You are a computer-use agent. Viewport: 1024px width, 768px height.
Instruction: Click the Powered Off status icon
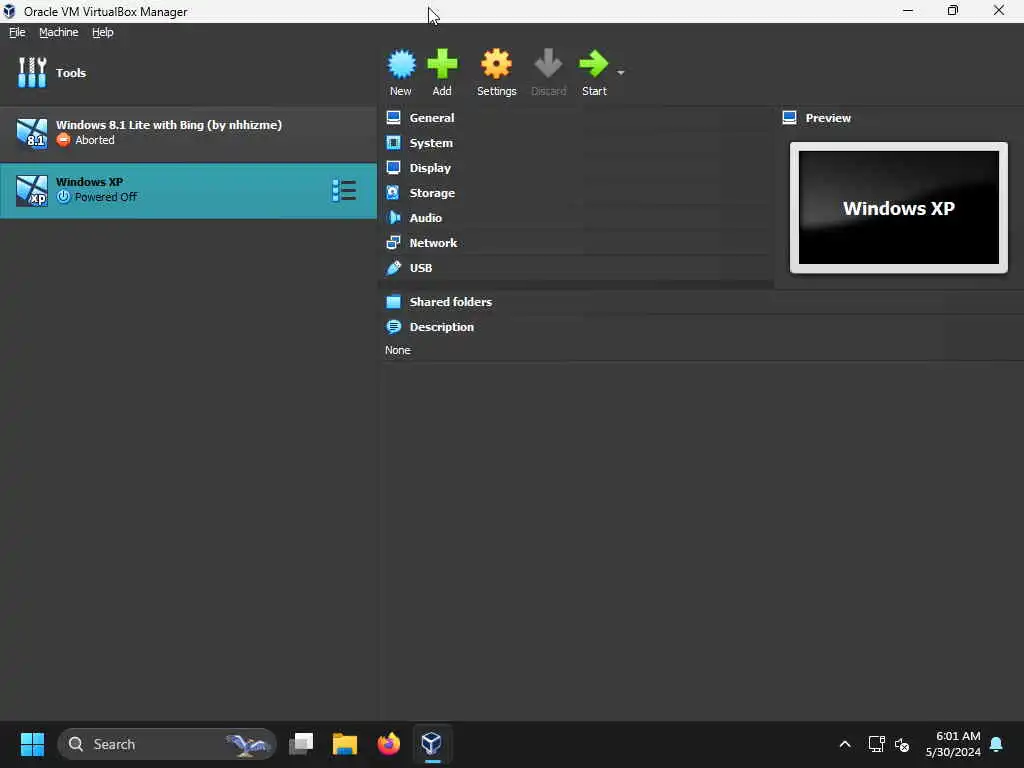(x=63, y=197)
